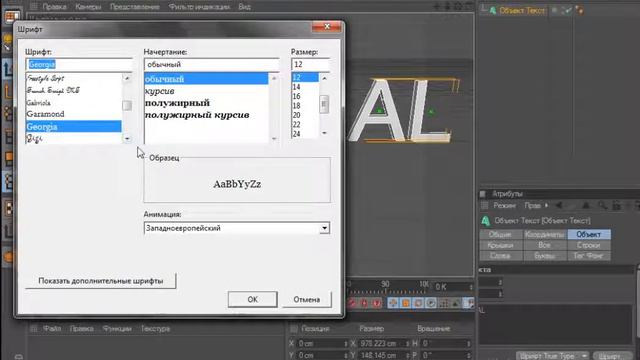
Task: Click the Шрифт... button in Attributes panel
Action: (x=613, y=356)
